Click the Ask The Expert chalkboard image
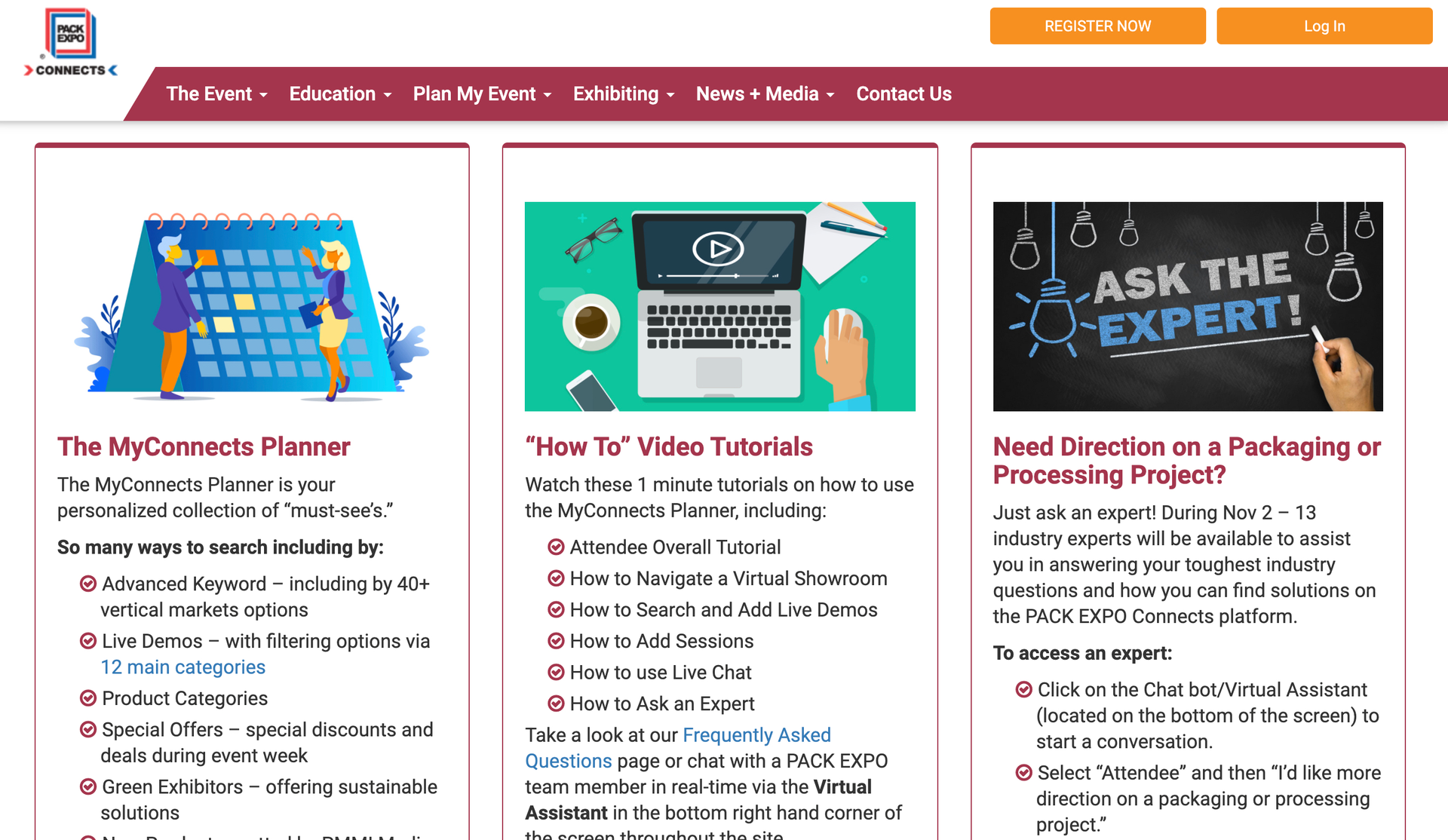 (1187, 306)
